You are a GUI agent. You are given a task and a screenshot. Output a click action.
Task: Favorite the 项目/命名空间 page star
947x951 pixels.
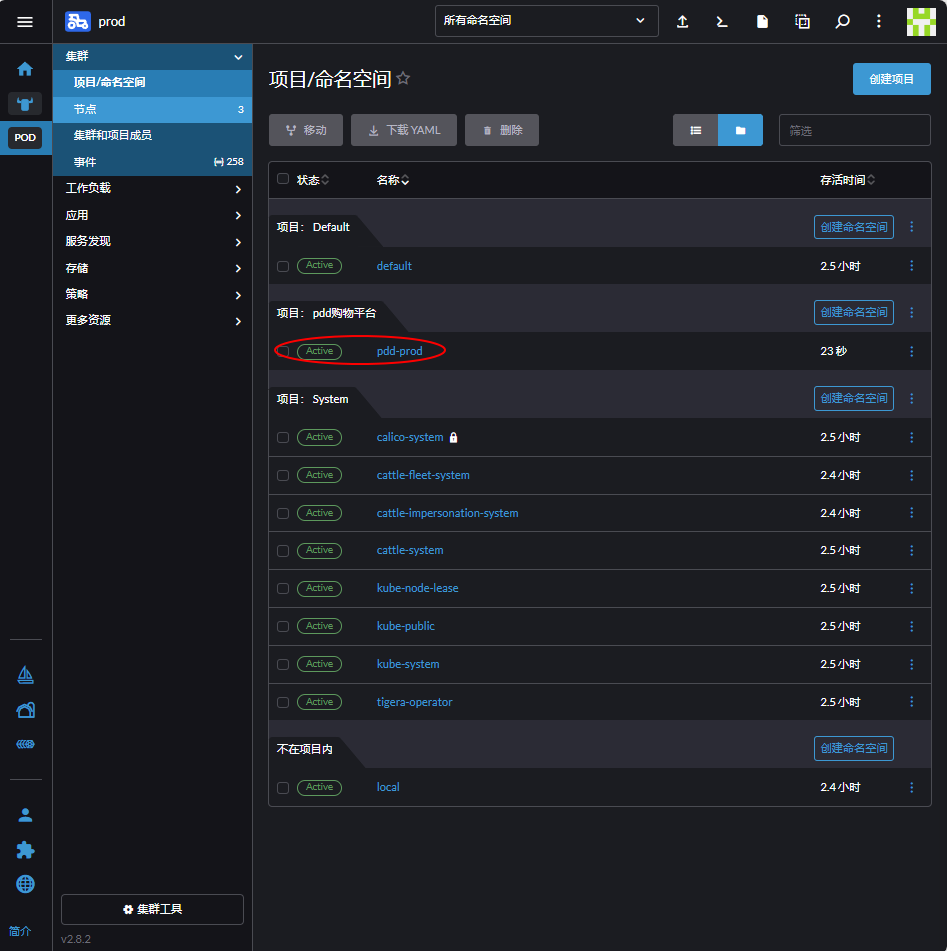point(403,79)
